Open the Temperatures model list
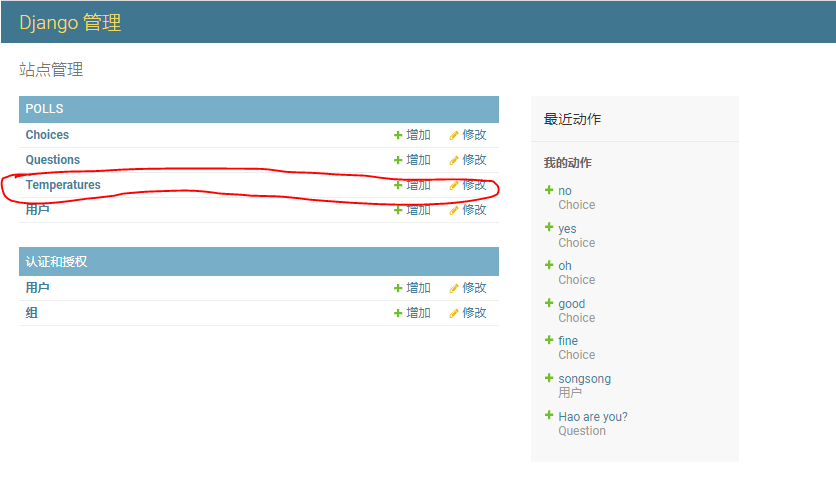 [x=63, y=185]
